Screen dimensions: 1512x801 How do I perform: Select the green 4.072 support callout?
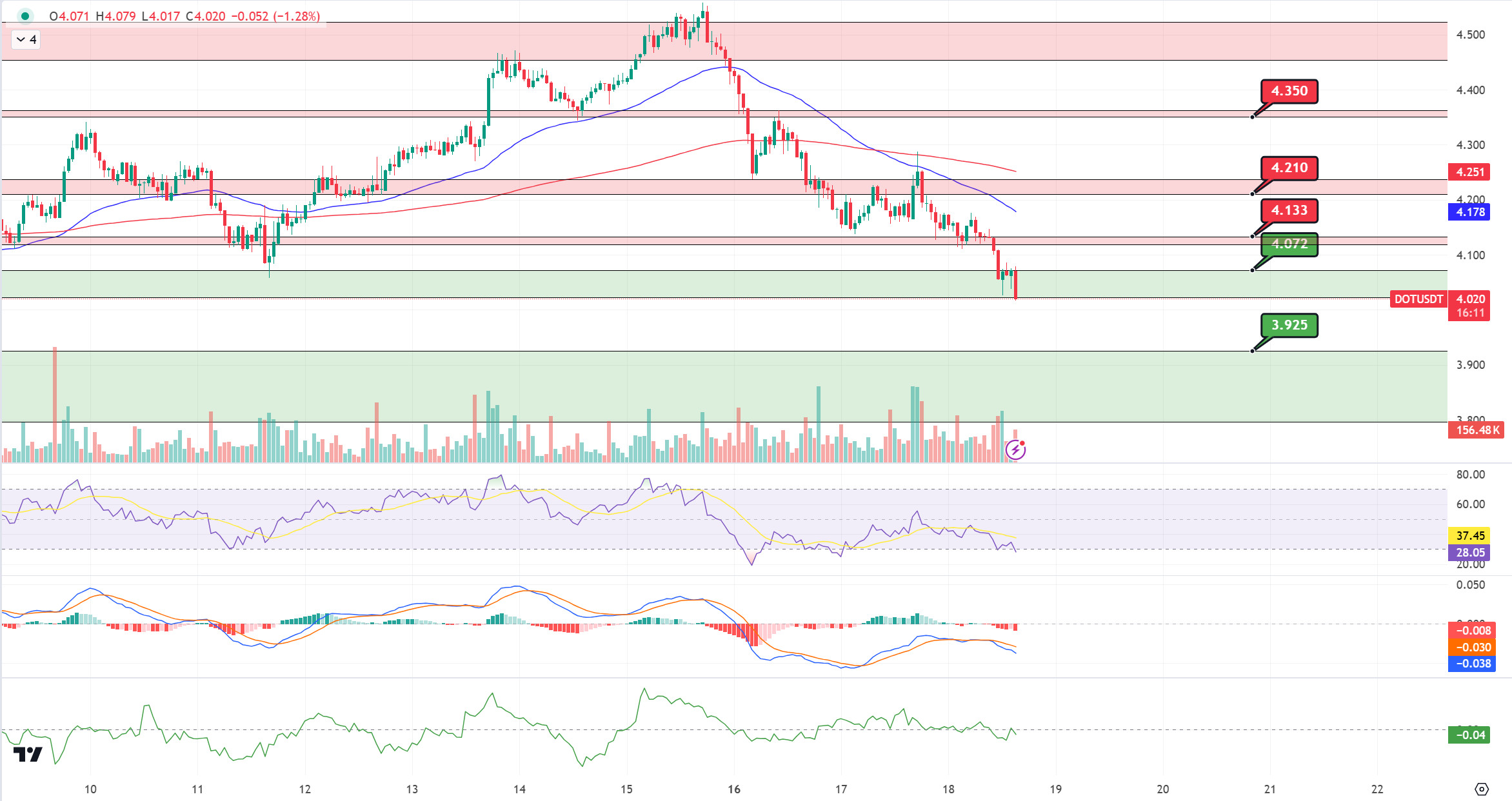coord(1289,244)
